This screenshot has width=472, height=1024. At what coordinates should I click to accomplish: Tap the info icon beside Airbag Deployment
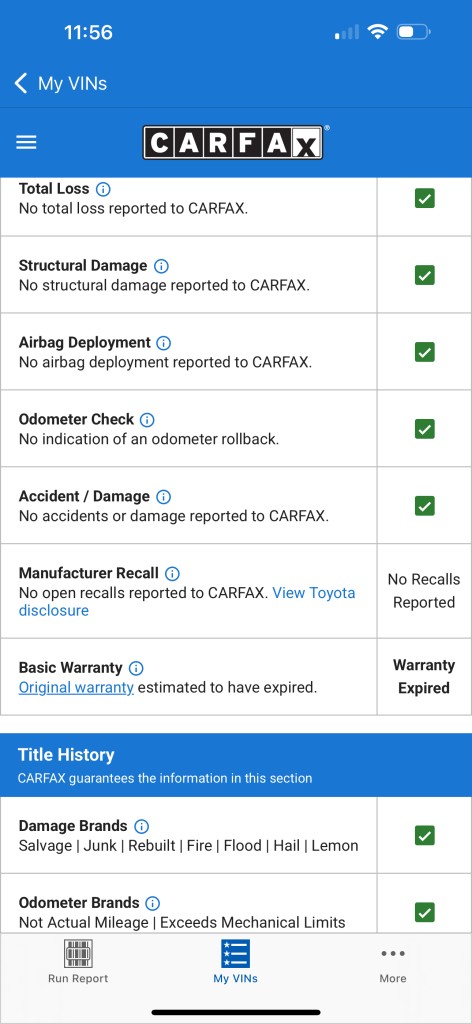coord(164,343)
